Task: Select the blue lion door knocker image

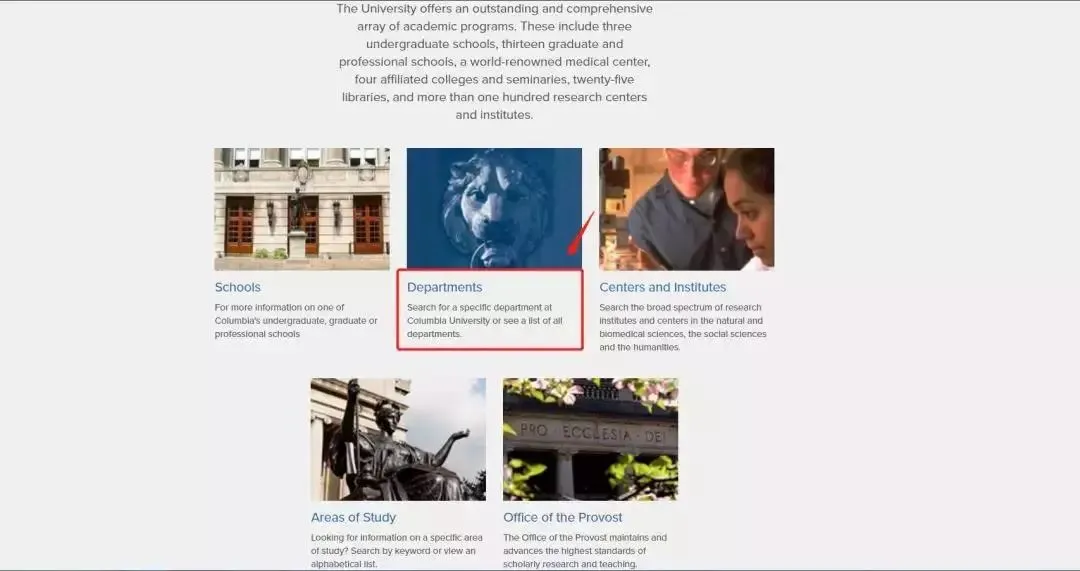Action: click(493, 208)
